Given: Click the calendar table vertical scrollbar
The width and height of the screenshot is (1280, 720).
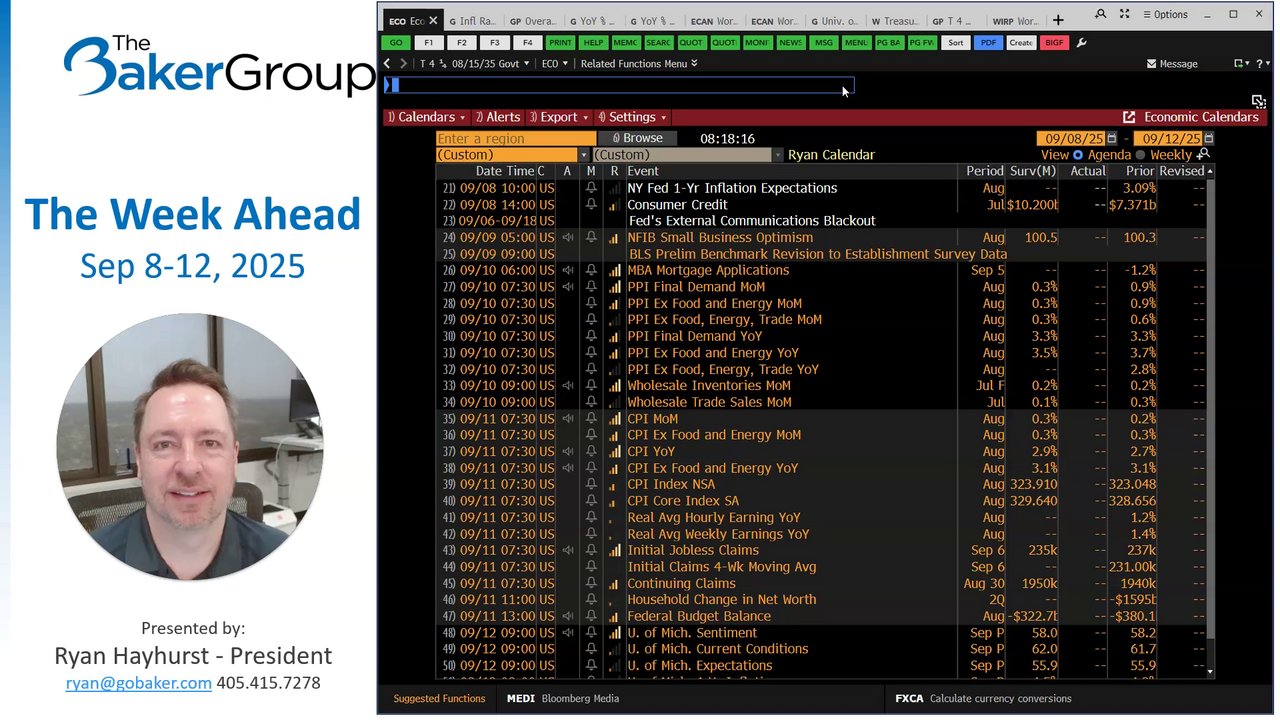Looking at the screenshot, I should coord(1211,410).
